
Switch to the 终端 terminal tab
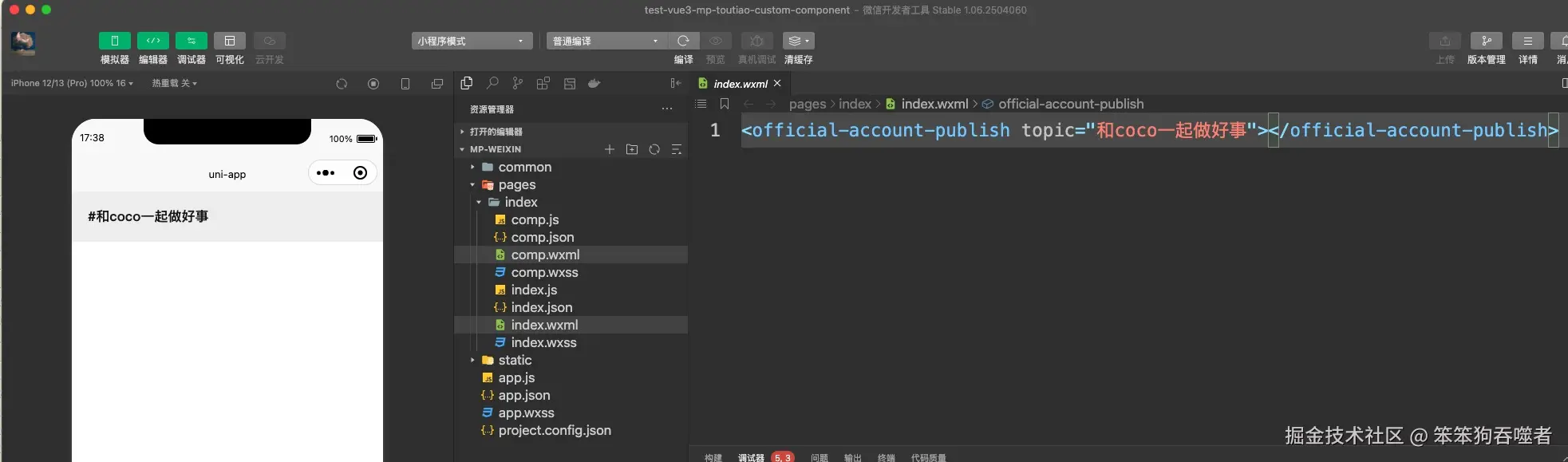887,457
